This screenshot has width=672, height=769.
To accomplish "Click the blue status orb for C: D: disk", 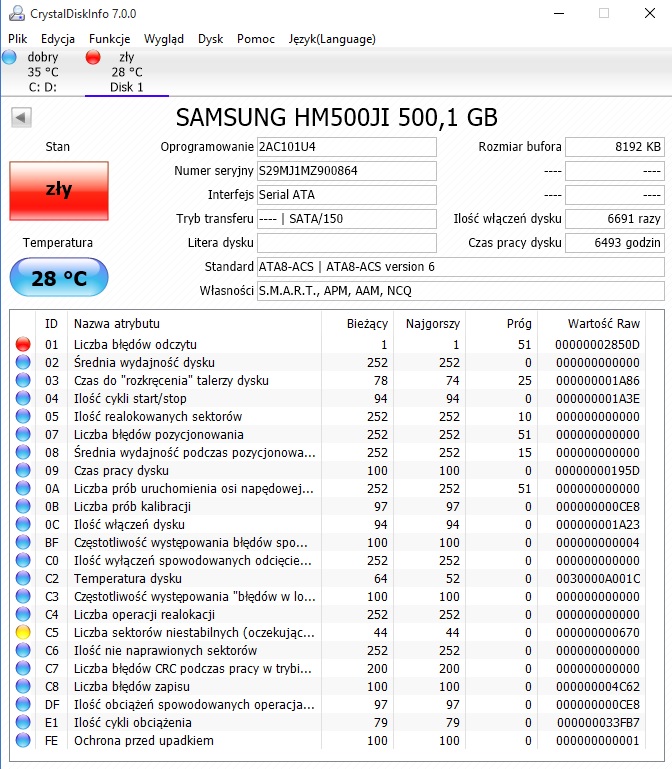I will click(x=9, y=57).
